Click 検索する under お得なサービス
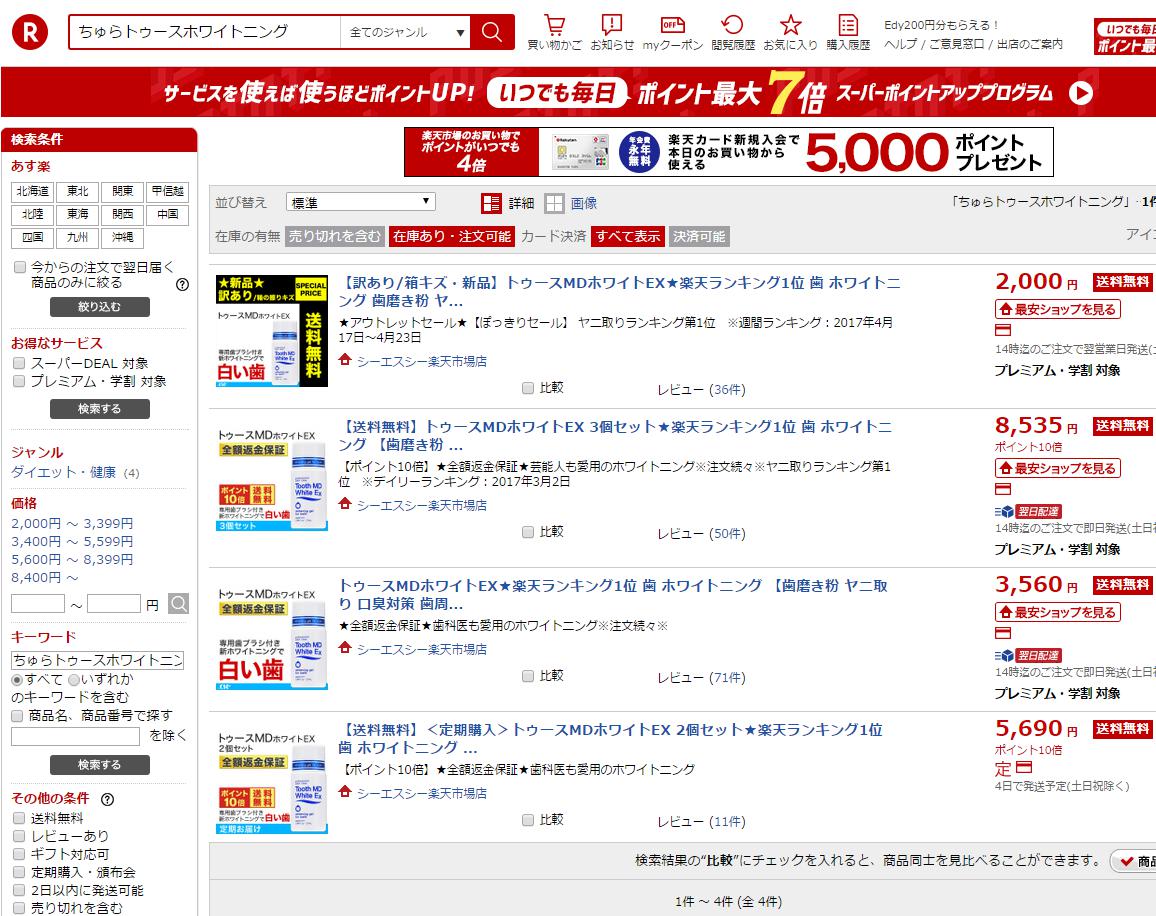1156x916 pixels. pos(100,409)
